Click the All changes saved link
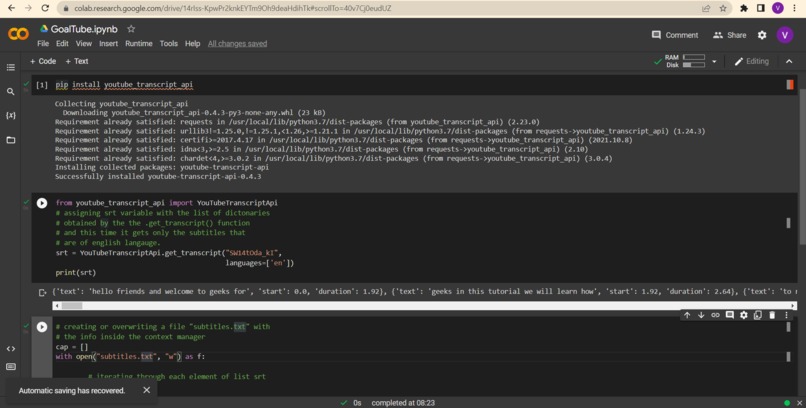The width and height of the screenshot is (806, 408). click(x=237, y=44)
